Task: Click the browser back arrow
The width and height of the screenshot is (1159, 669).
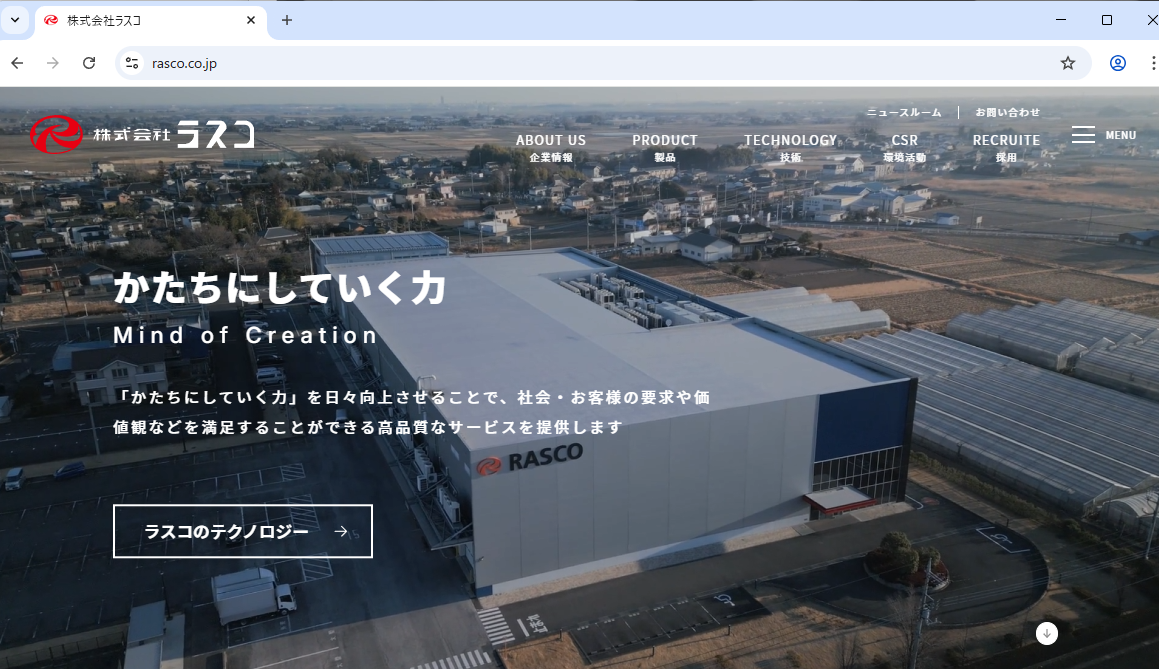Action: click(x=16, y=62)
